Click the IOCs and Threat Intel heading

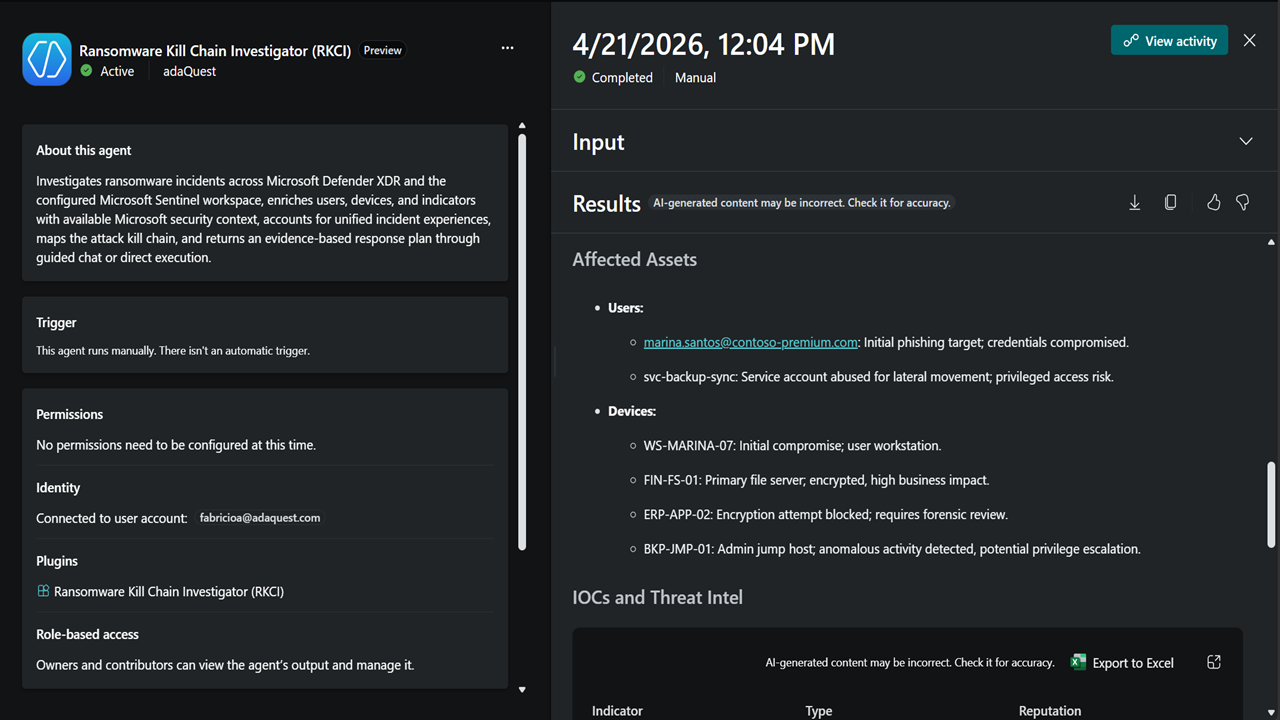(657, 597)
